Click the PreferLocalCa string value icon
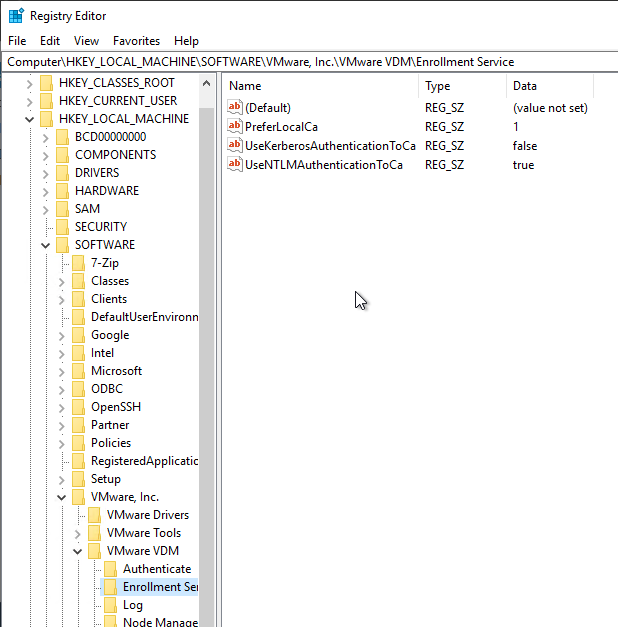Screen dimensions: 618x627 (235, 126)
